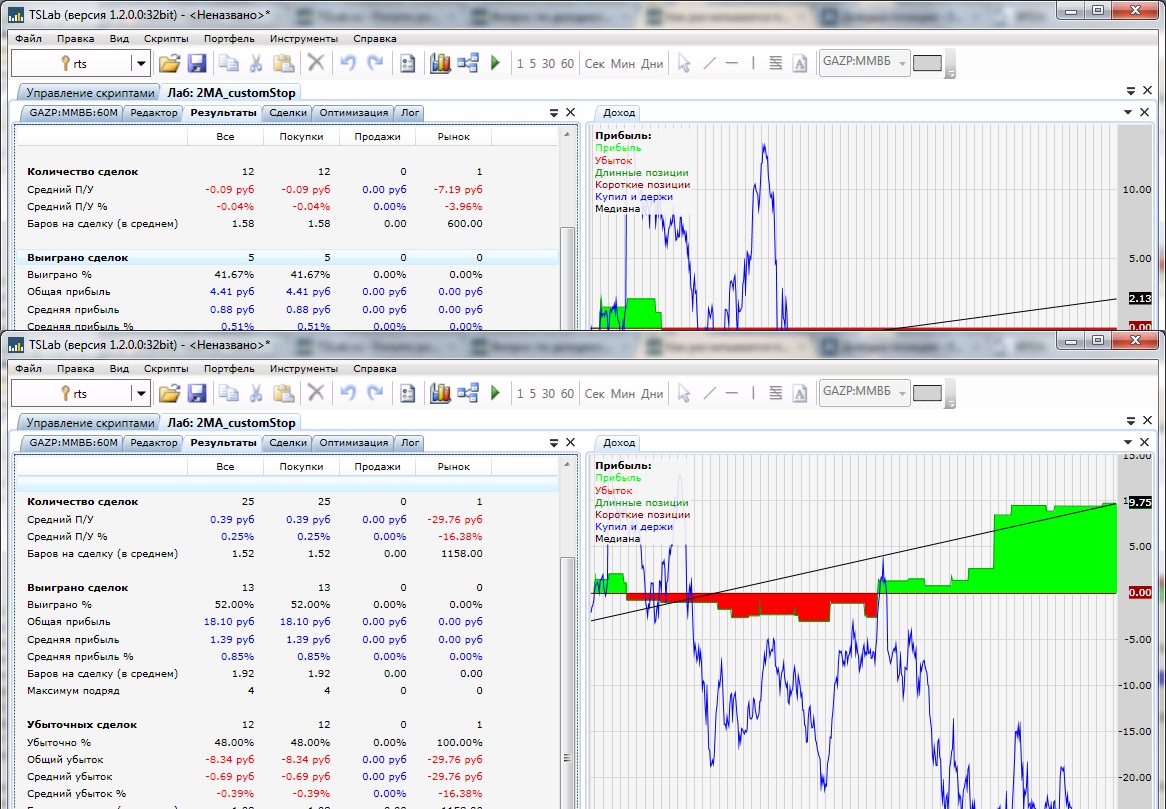Open the Сделки tab in upper window
This screenshot has width=1166, height=809.
(x=288, y=113)
